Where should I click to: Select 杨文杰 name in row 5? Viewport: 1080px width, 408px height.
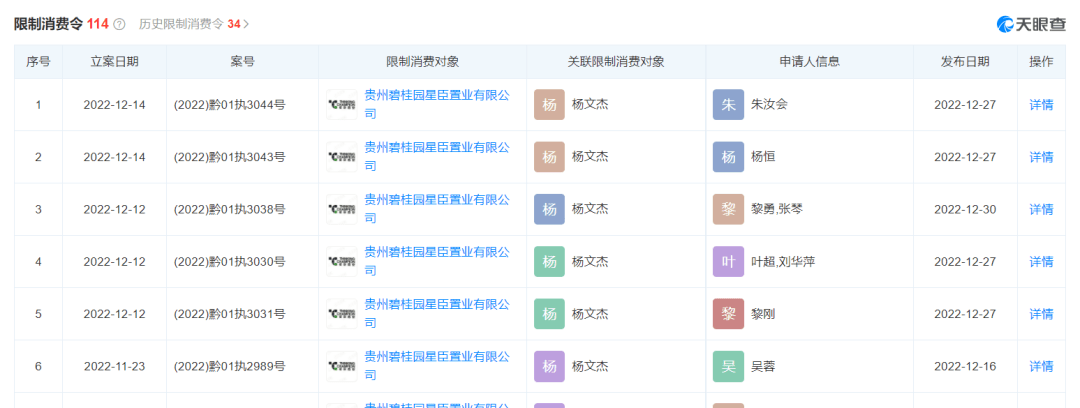coord(590,314)
